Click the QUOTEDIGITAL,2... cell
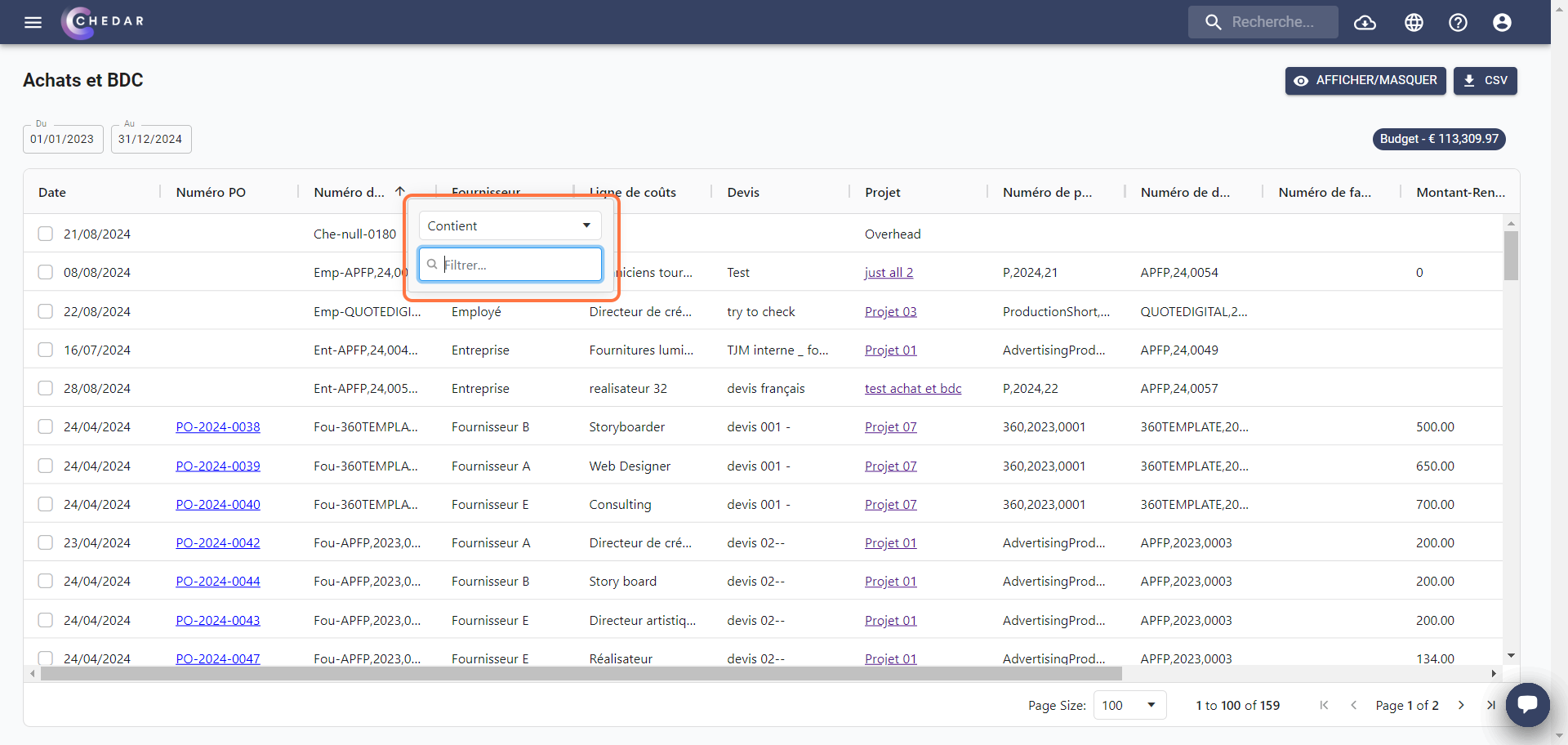Image resolution: width=1568 pixels, height=745 pixels. click(1194, 311)
